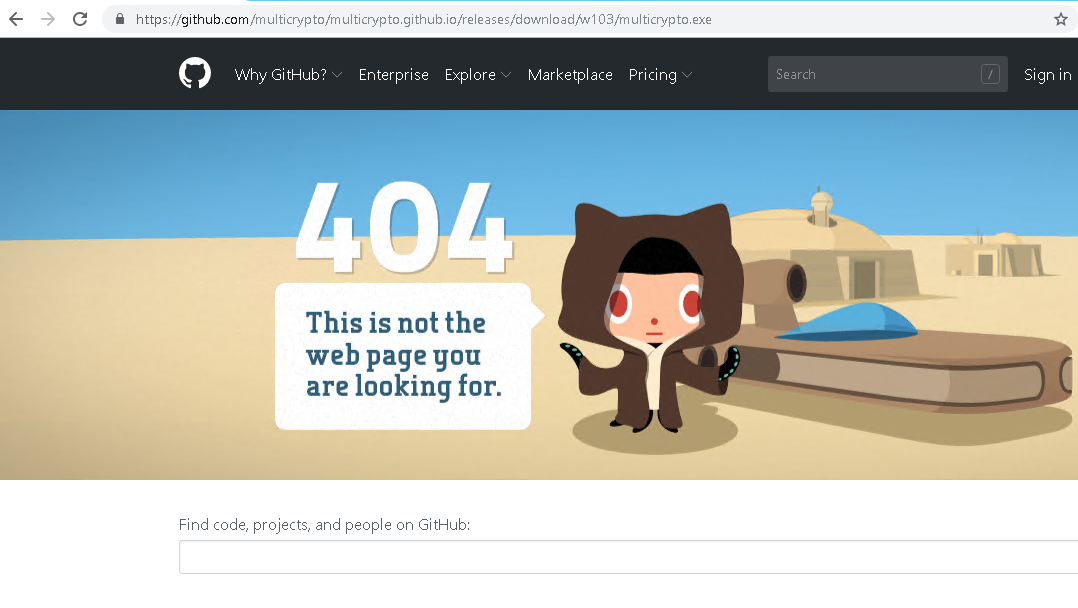1078x608 pixels.
Task: Expand the Pricing dropdown
Action: pos(660,74)
